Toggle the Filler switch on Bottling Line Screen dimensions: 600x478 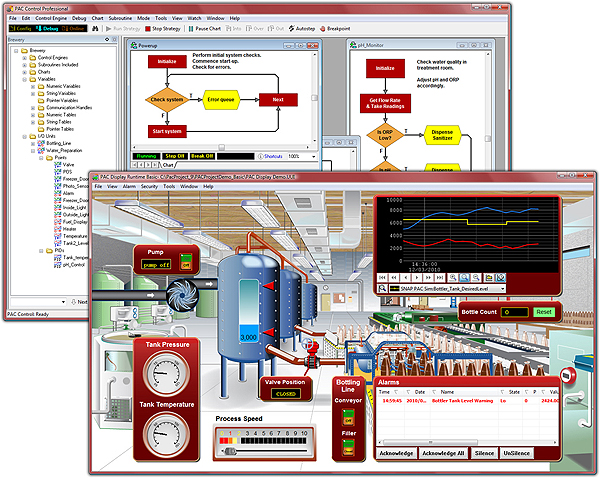point(348,448)
